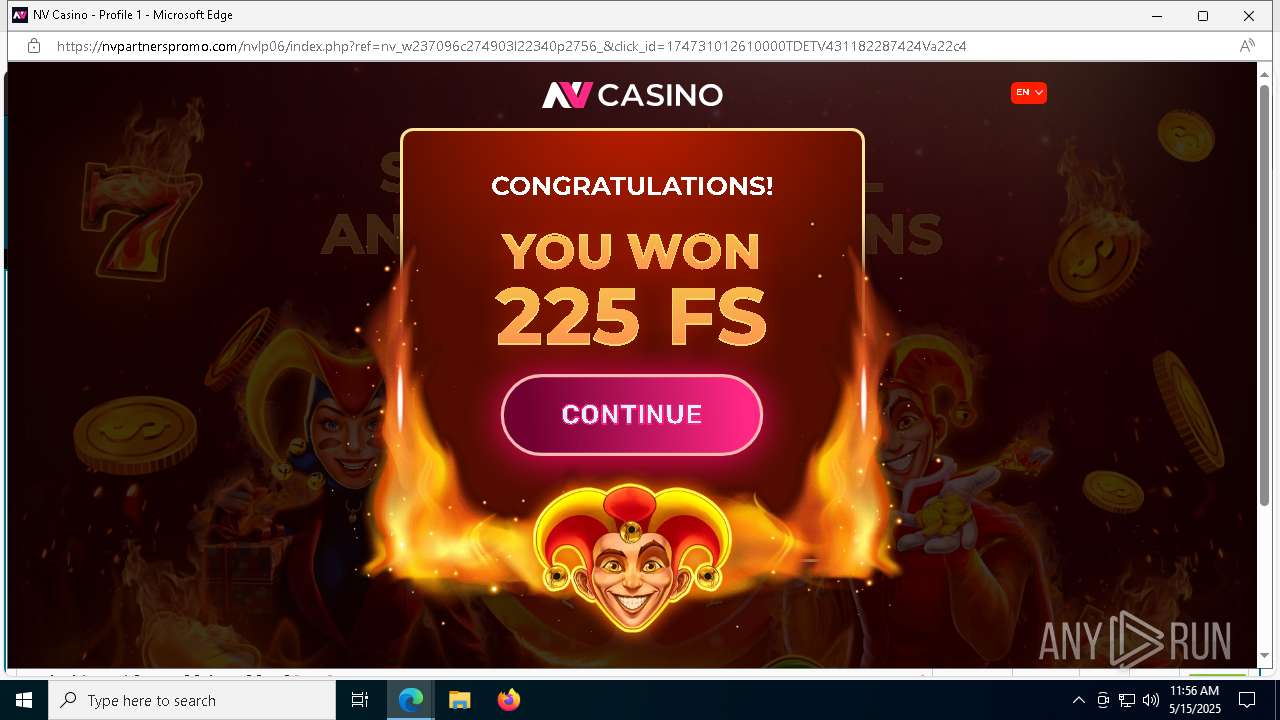Image resolution: width=1280 pixels, height=720 pixels.
Task: Click the NV Casino logo
Action: click(632, 95)
